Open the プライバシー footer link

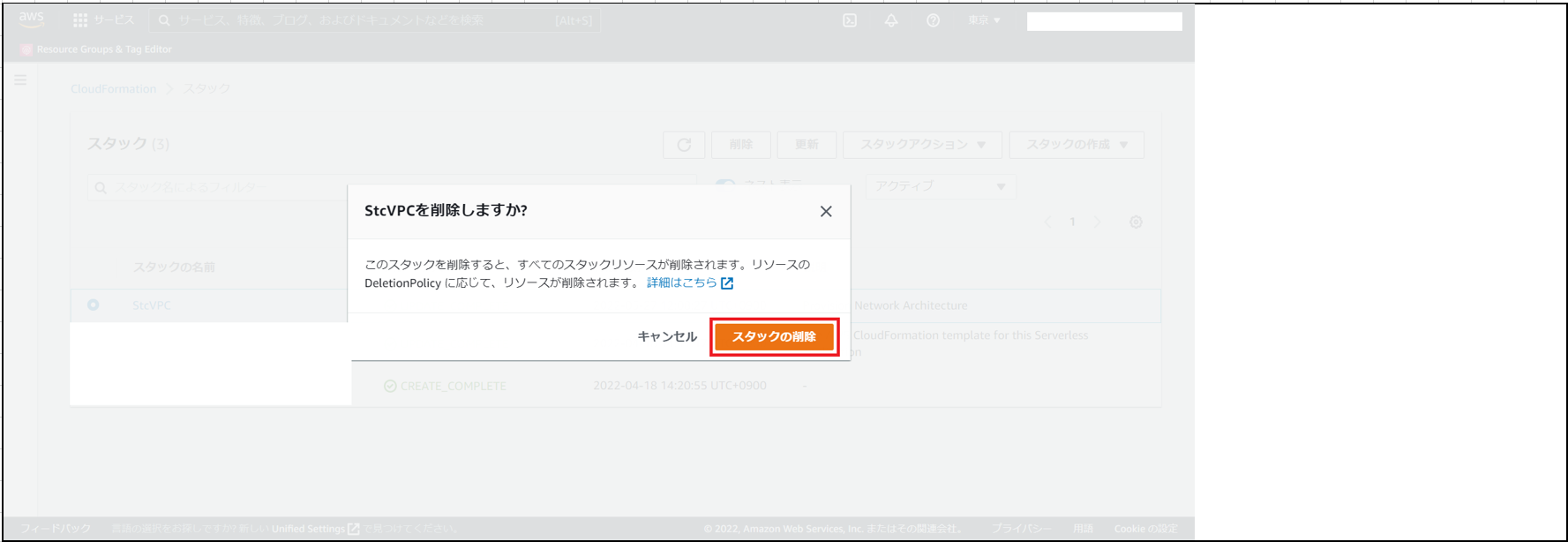tap(1021, 529)
